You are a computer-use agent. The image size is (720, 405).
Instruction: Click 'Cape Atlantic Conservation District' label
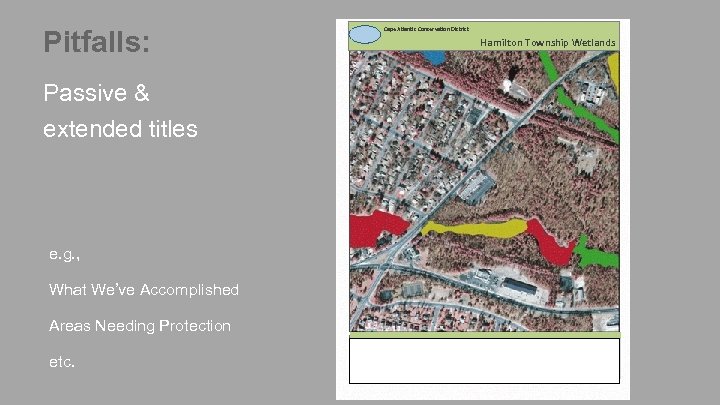coord(426,29)
